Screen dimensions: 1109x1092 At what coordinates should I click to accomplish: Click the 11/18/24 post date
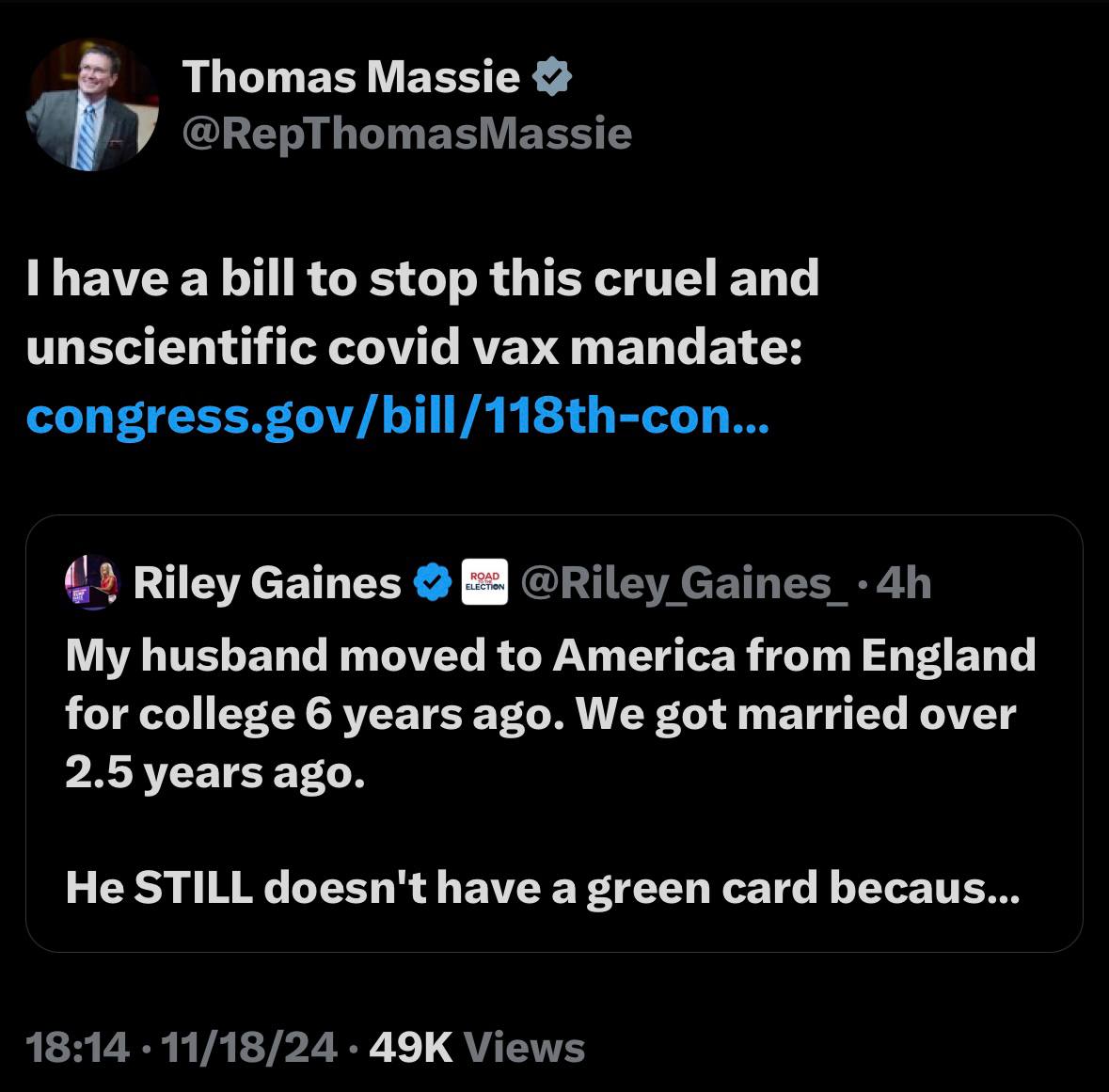(249, 1048)
